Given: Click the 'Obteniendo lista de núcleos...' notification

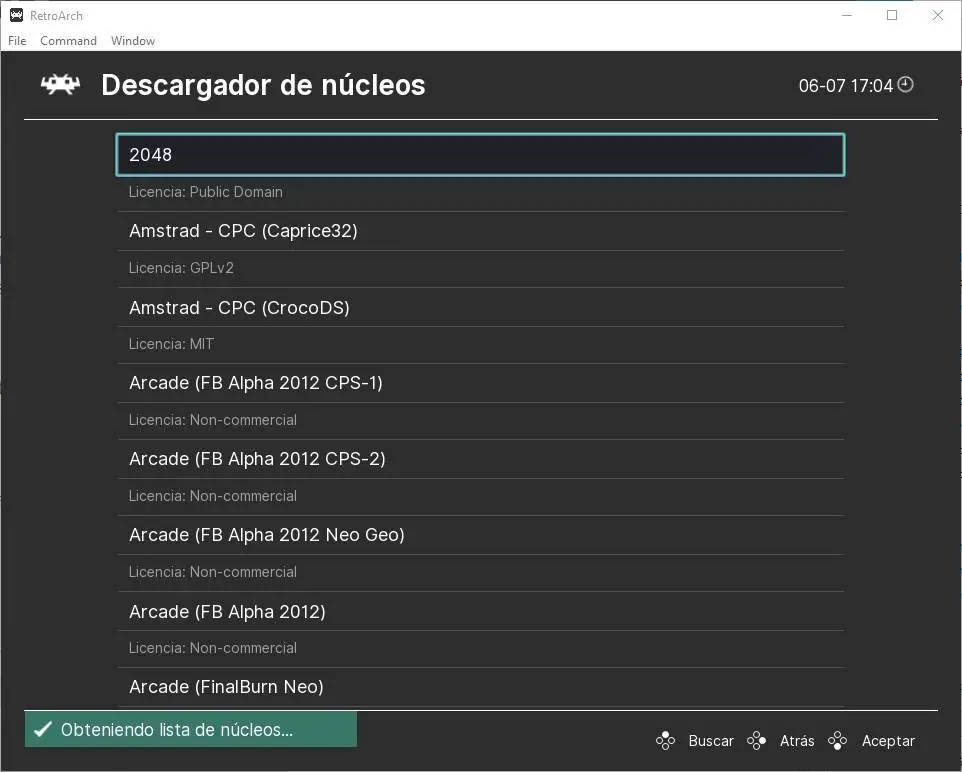Looking at the screenshot, I should tap(191, 730).
